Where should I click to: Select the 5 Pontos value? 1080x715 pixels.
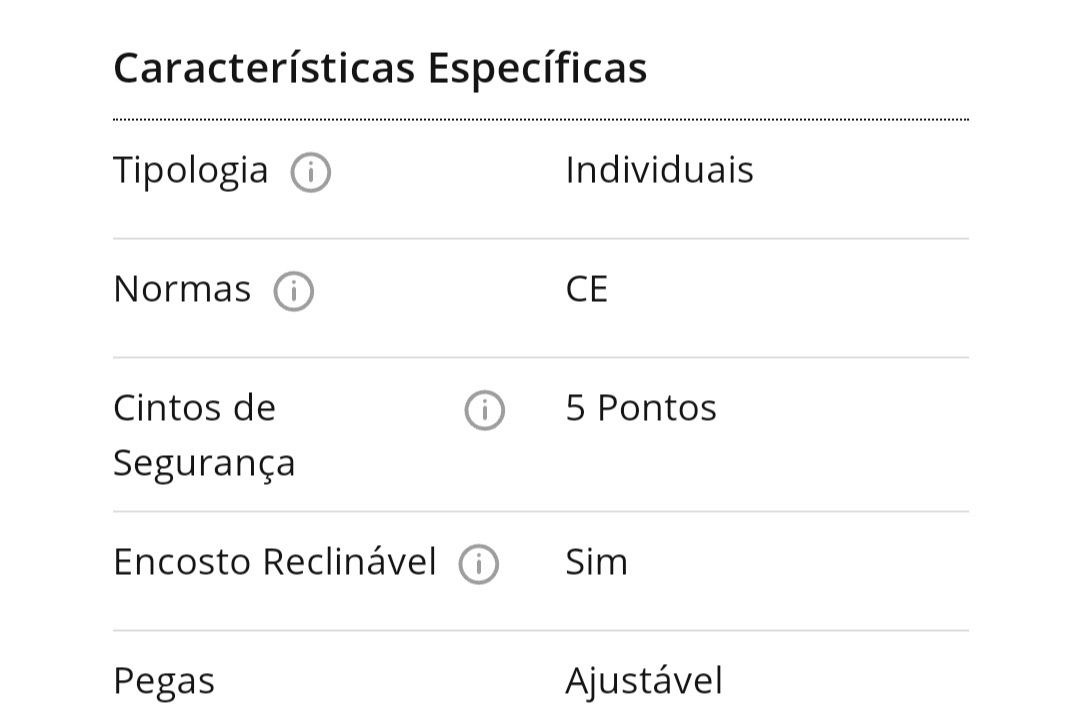point(641,408)
